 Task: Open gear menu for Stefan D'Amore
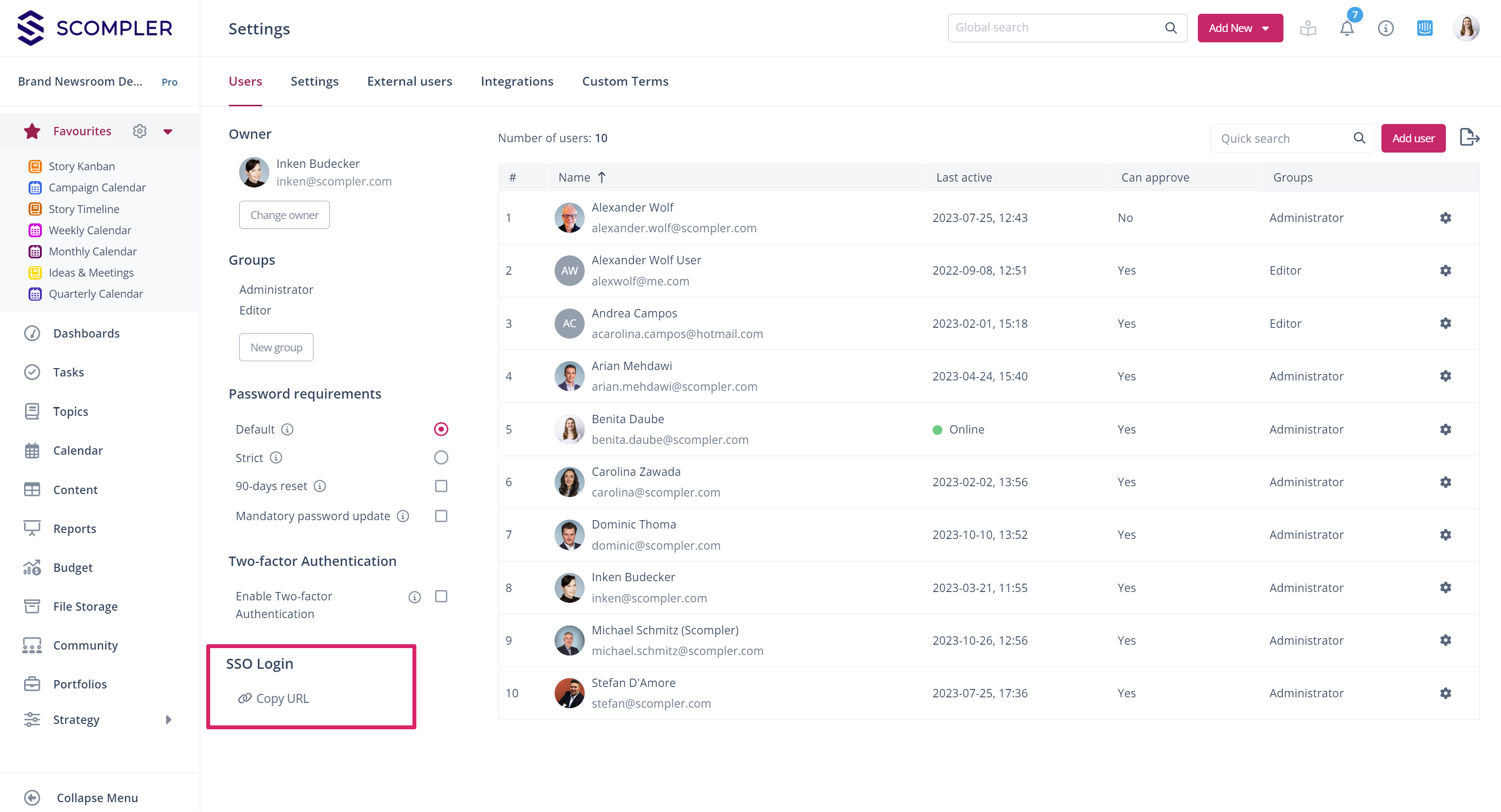pos(1445,693)
